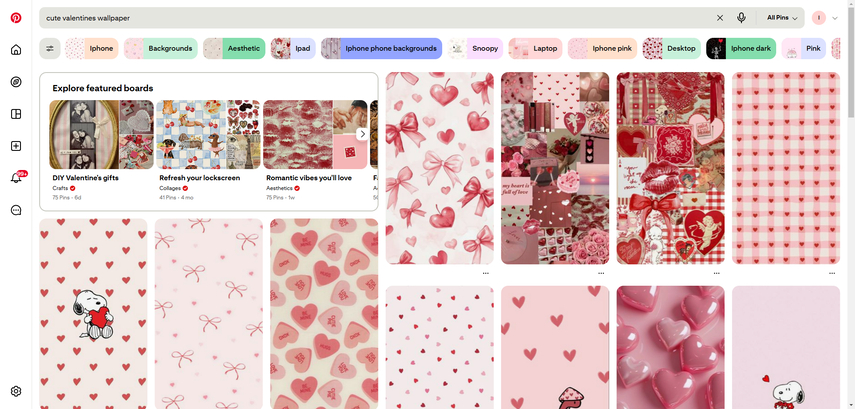Expand the All Pins dropdown
855x409 pixels.
click(782, 18)
